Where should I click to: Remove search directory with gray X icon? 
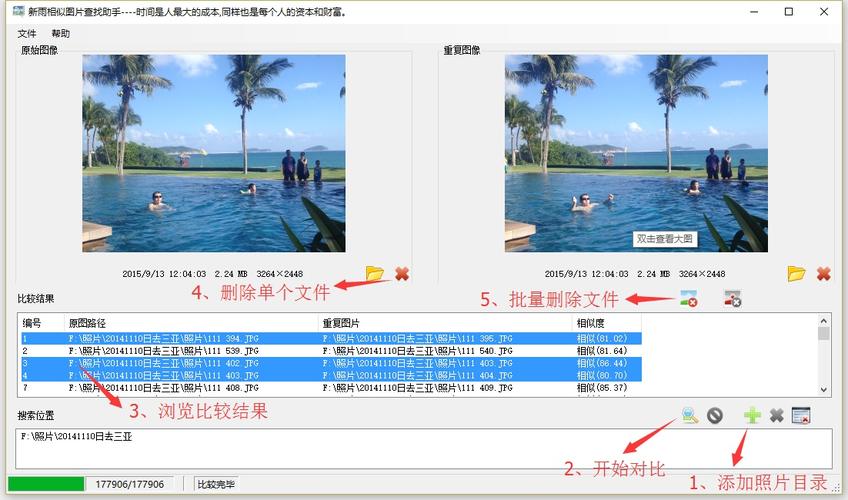point(777,415)
